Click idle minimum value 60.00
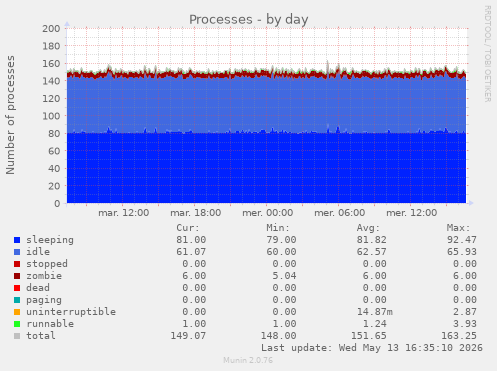The height and width of the screenshot is (371, 497). point(281,252)
